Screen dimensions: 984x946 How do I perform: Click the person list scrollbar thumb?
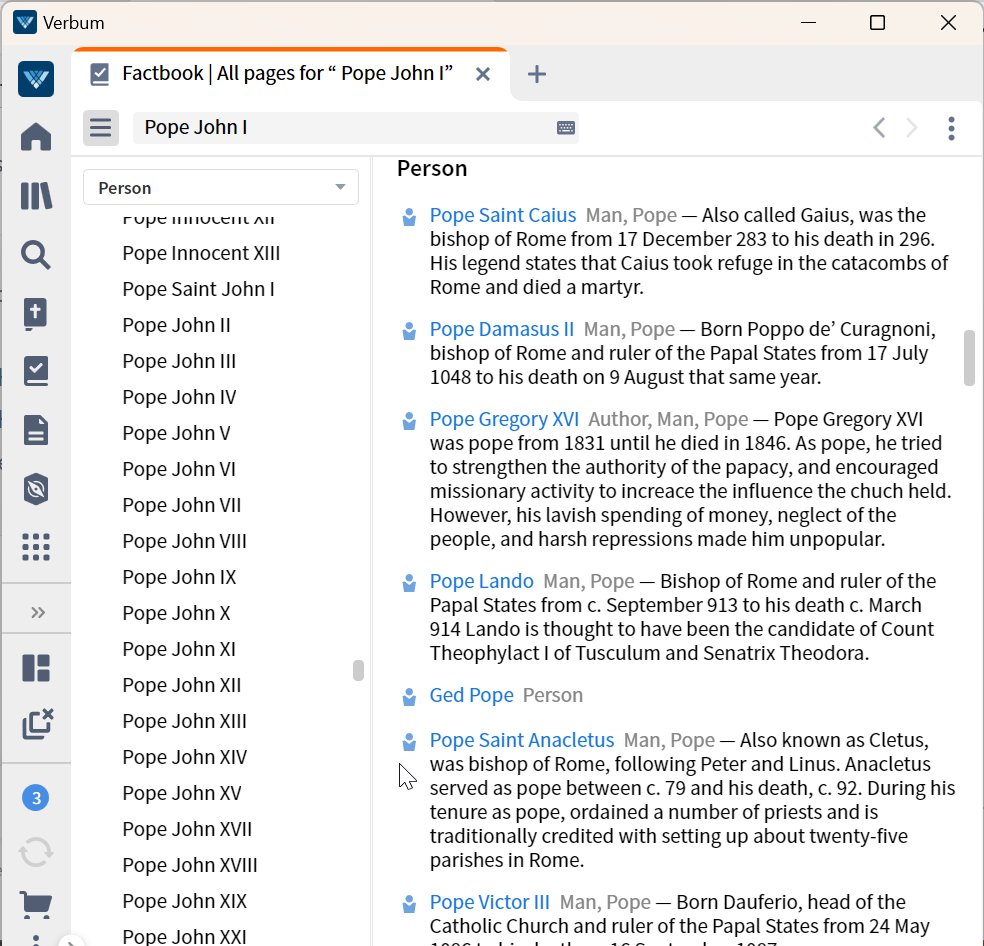[x=358, y=670]
